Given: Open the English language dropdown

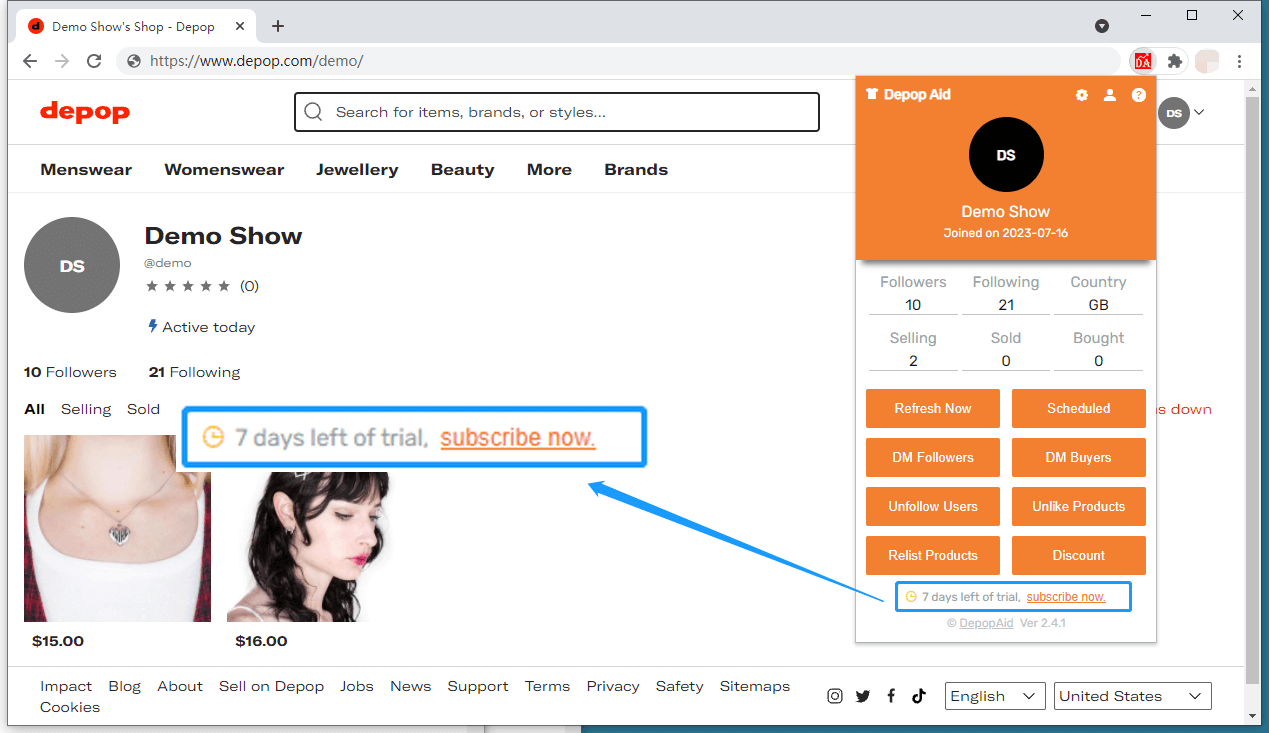Looking at the screenshot, I should 995,696.
